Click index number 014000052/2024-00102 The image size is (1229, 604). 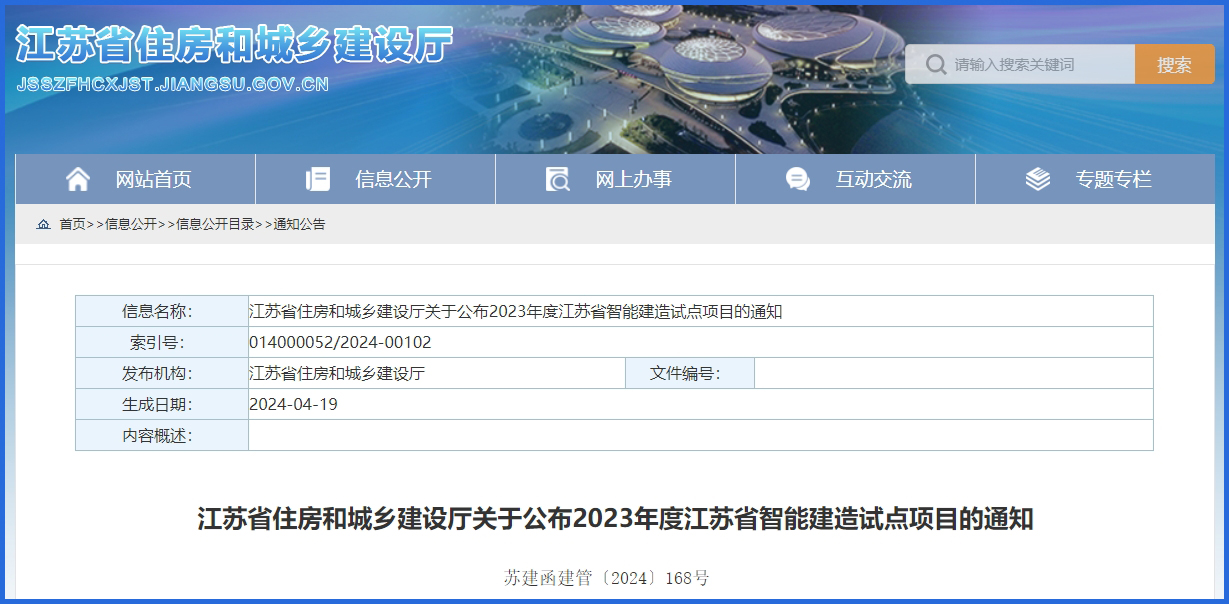[x=340, y=342]
